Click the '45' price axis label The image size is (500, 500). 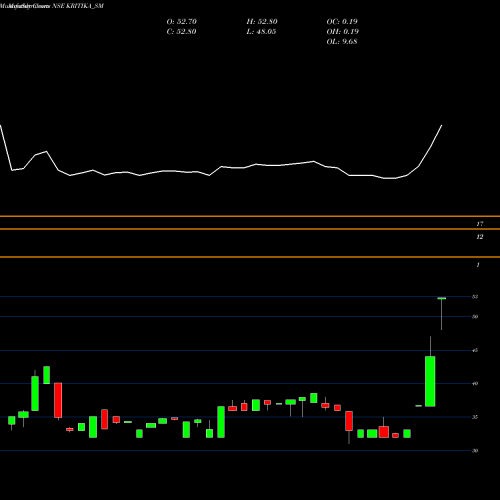475,350
